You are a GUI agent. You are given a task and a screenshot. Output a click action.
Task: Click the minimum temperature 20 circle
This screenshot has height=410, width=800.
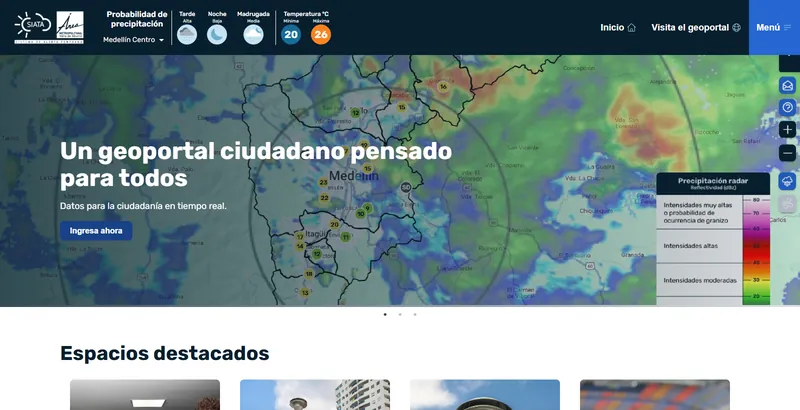[291, 35]
